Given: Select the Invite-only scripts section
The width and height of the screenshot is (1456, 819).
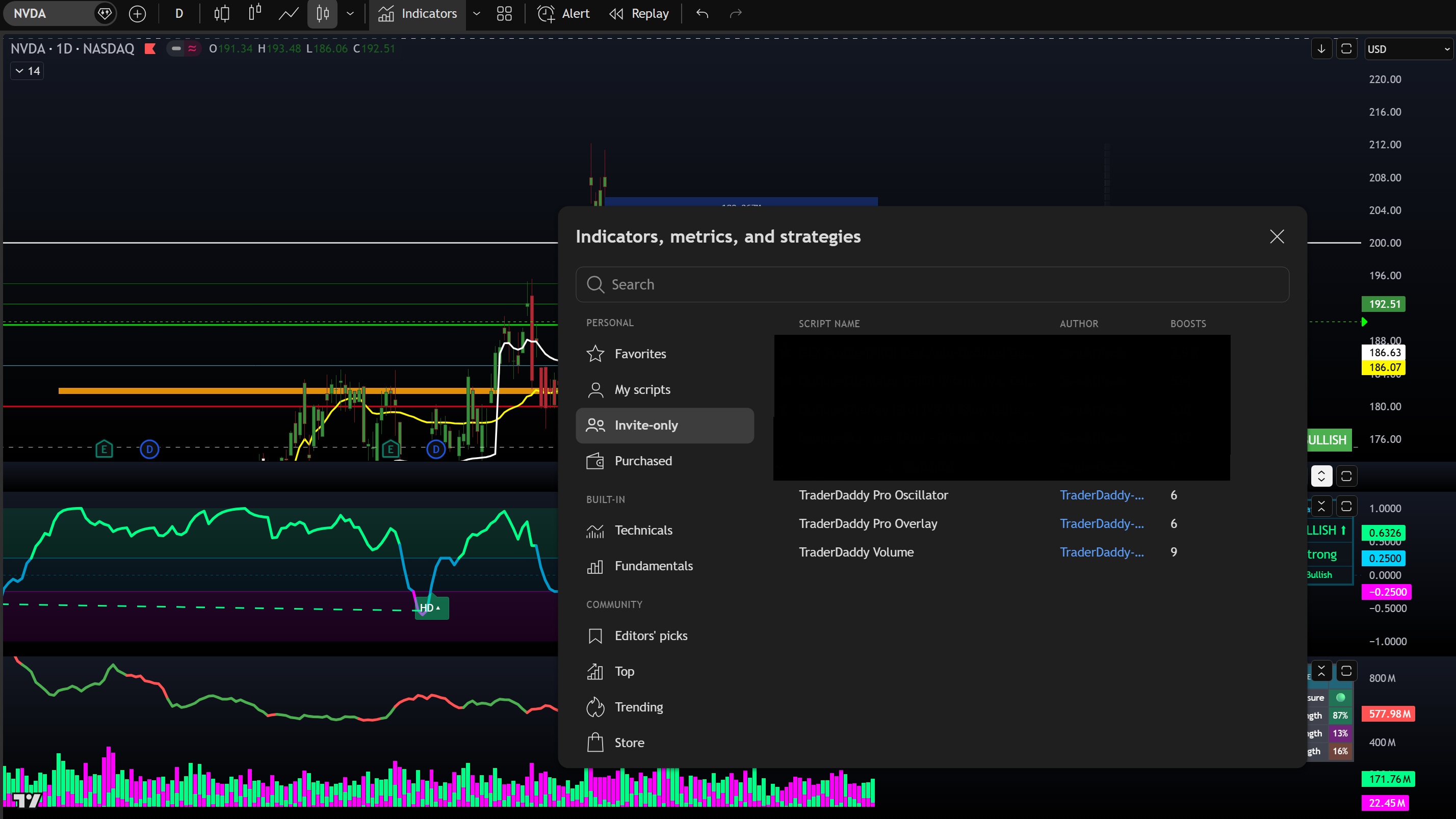Looking at the screenshot, I should click(x=646, y=425).
